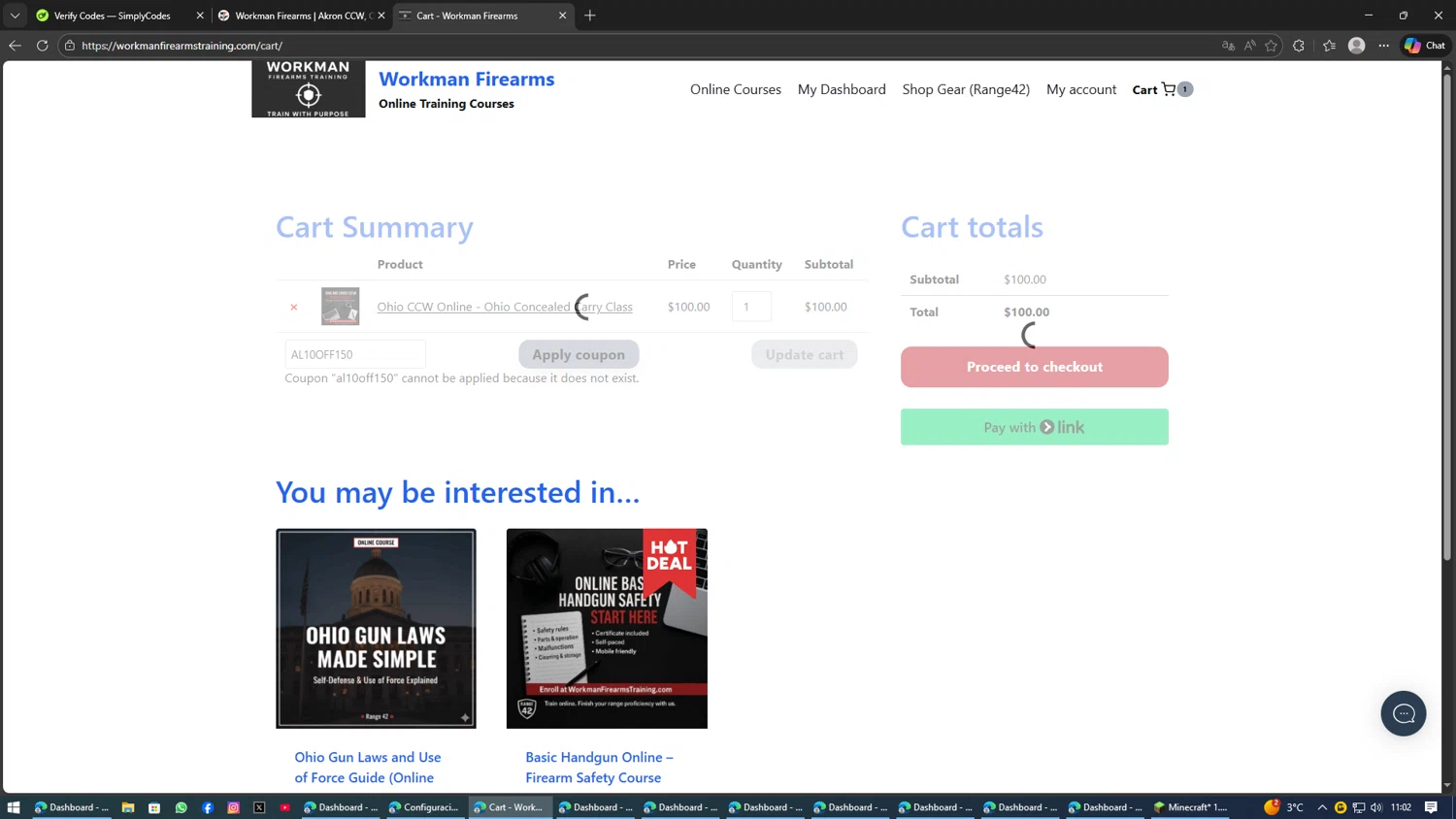Open YouTube from taskbar

[285, 807]
